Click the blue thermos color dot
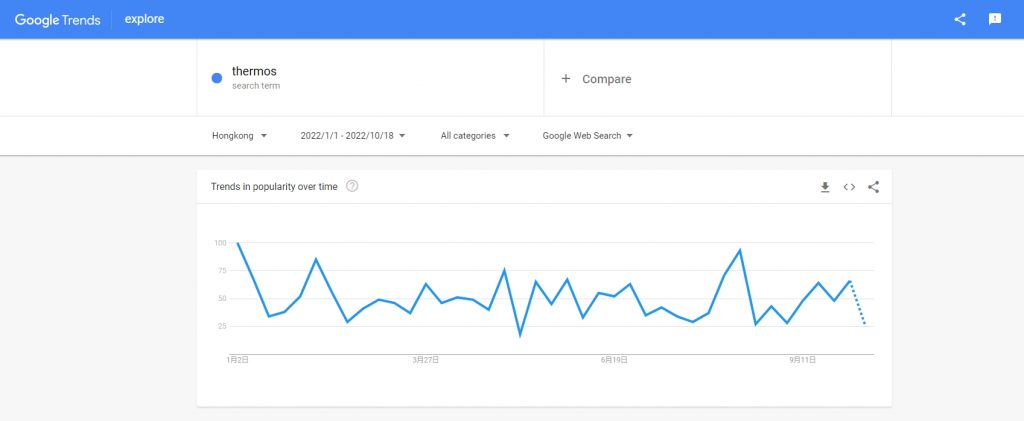 pos(216,79)
